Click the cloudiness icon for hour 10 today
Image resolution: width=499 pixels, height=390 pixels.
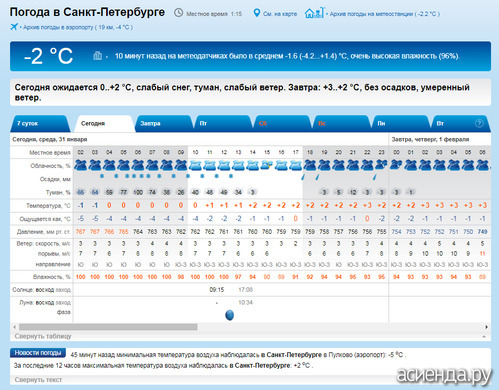(x=195, y=165)
